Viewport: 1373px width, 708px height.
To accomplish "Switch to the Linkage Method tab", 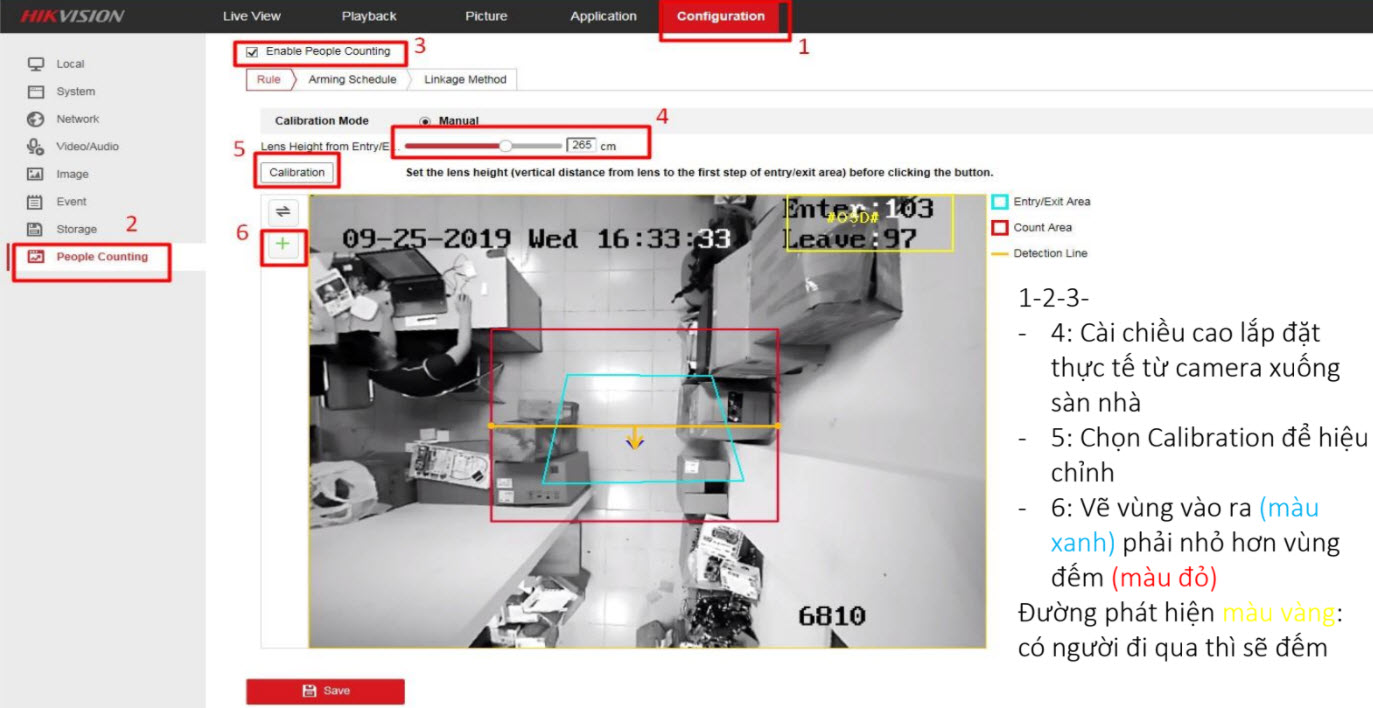I will pos(465,80).
